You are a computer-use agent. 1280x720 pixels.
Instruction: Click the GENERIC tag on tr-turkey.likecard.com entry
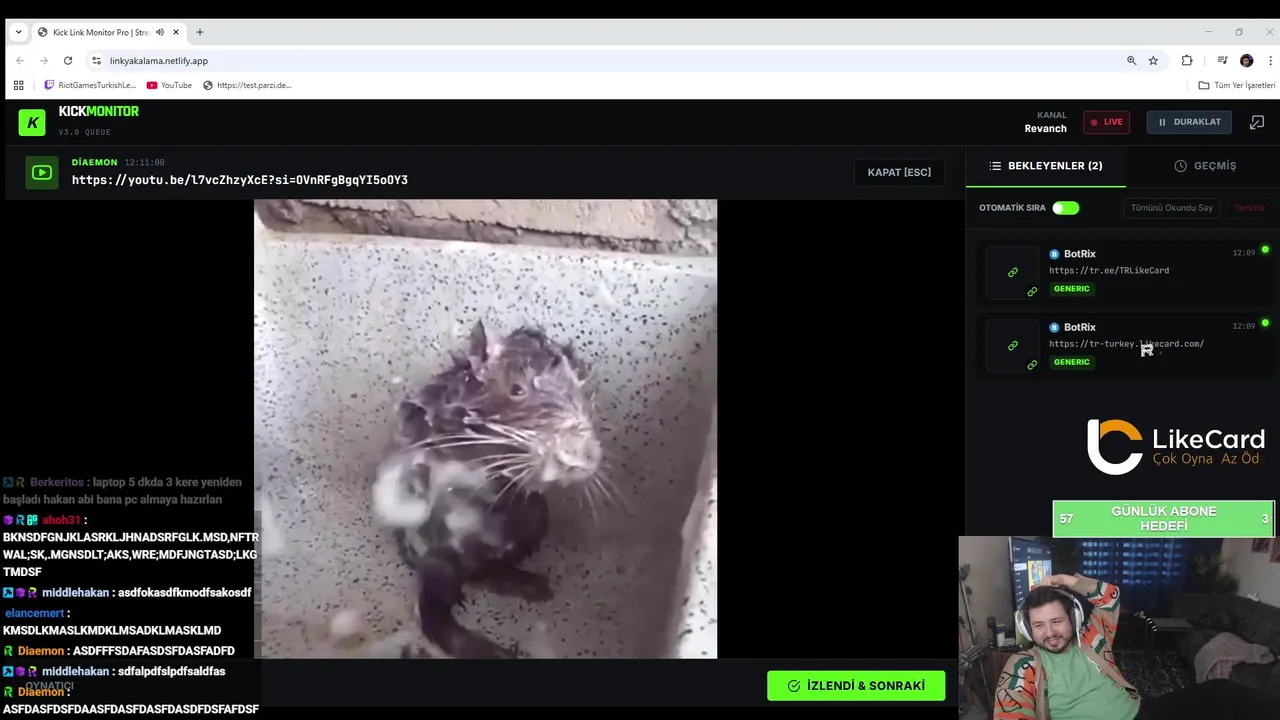(1071, 362)
